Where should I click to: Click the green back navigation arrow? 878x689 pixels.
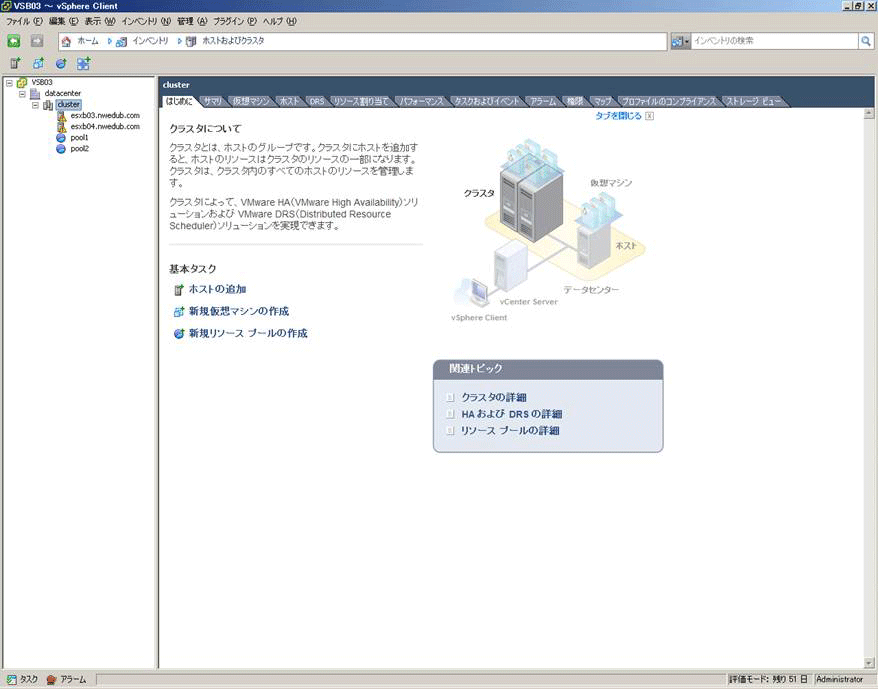(x=13, y=41)
